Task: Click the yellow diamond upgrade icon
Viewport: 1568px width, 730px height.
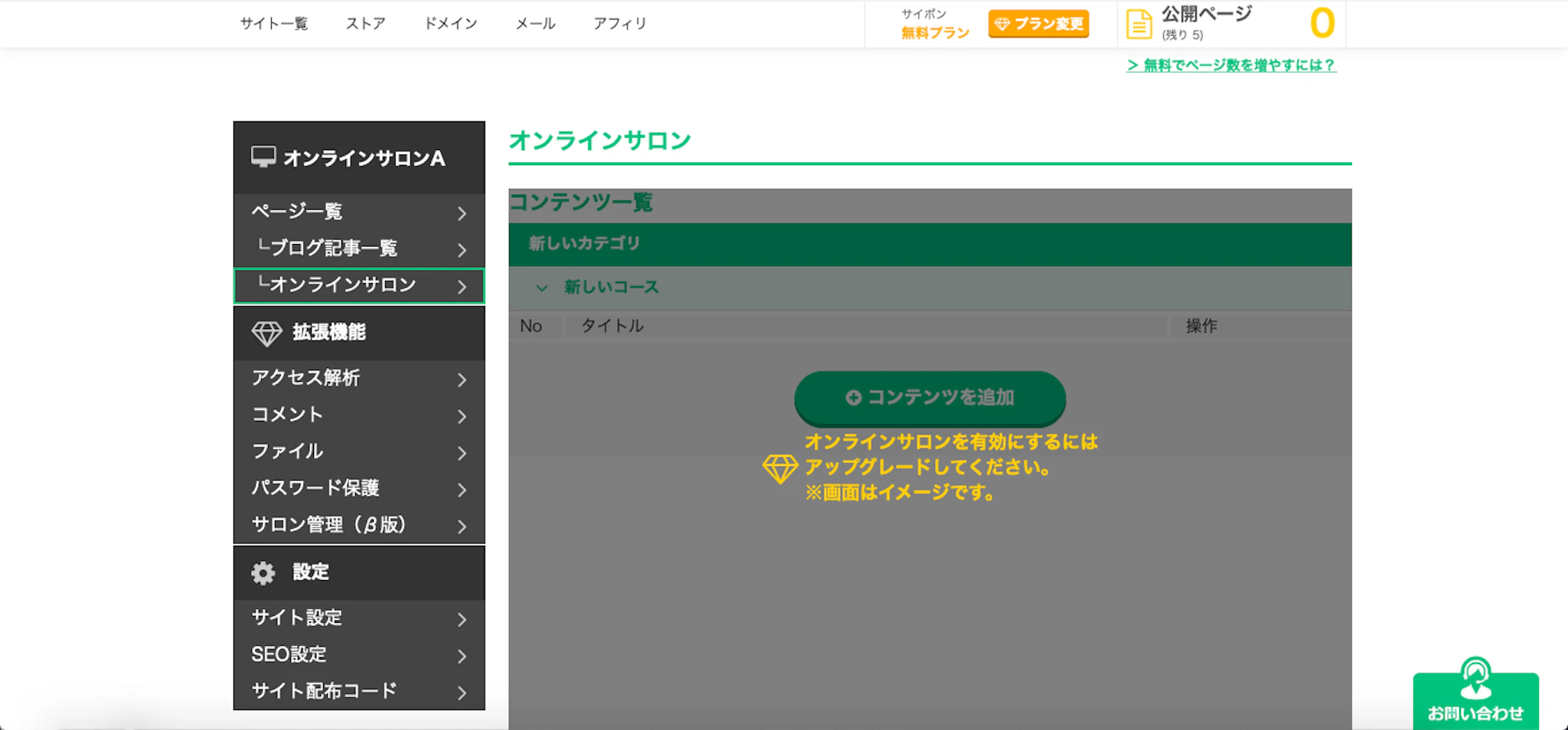Action: click(x=780, y=468)
